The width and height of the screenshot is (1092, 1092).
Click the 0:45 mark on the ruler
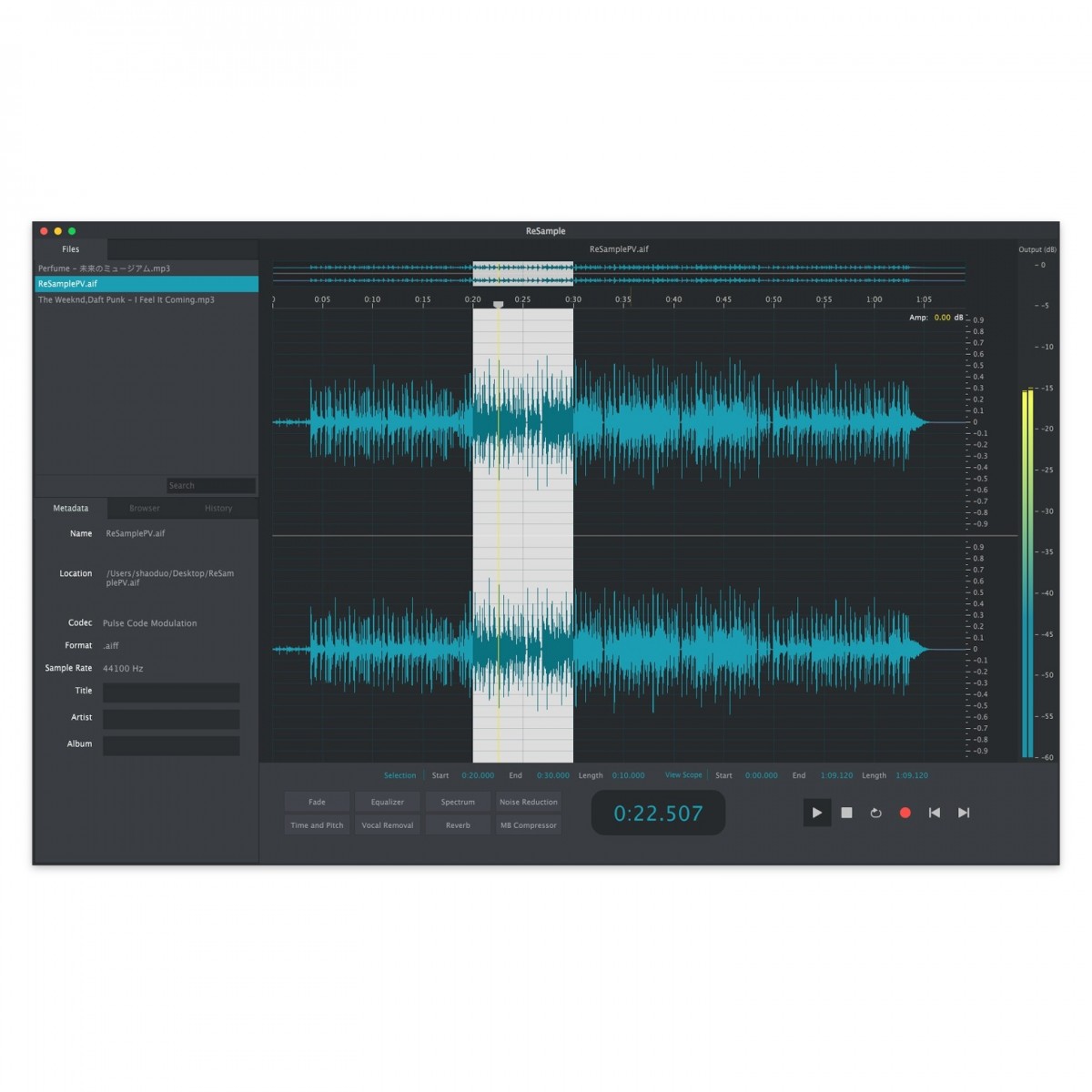pos(723,299)
